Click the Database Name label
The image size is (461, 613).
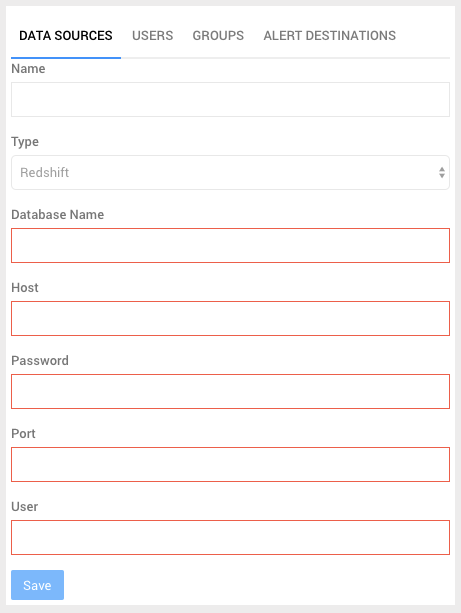click(57, 215)
